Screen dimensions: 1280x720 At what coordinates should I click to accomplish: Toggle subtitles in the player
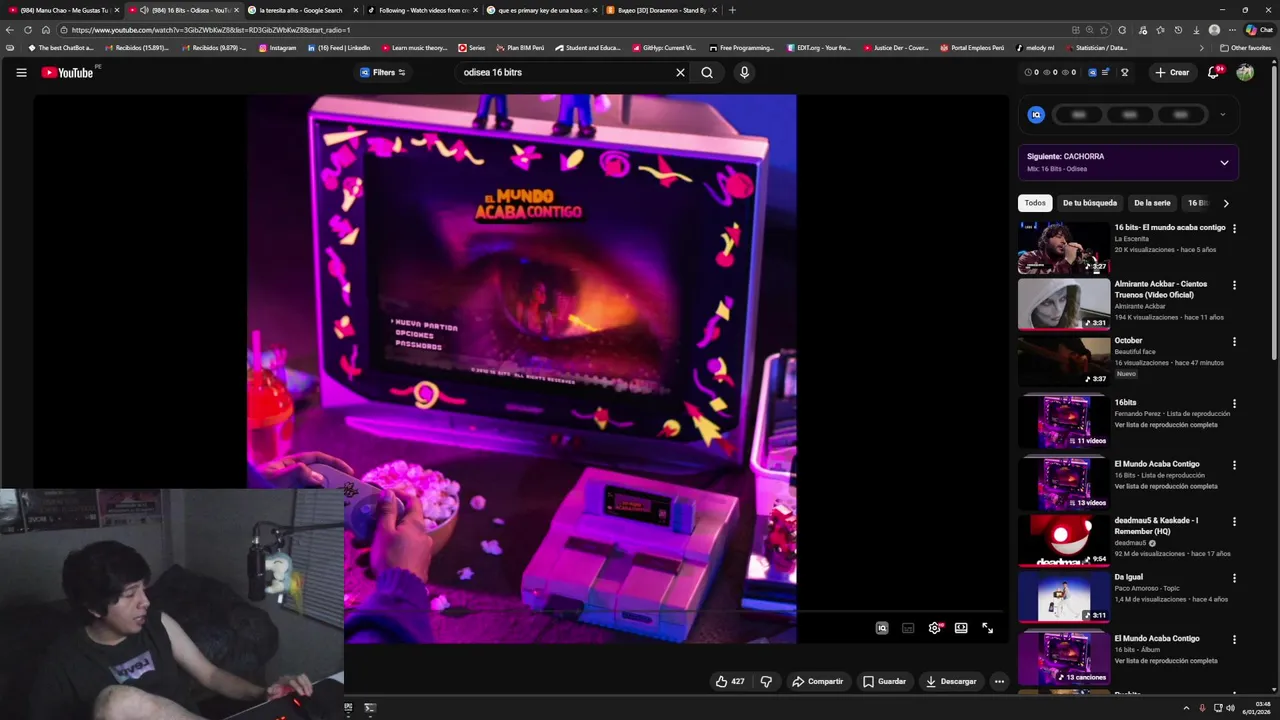click(908, 628)
